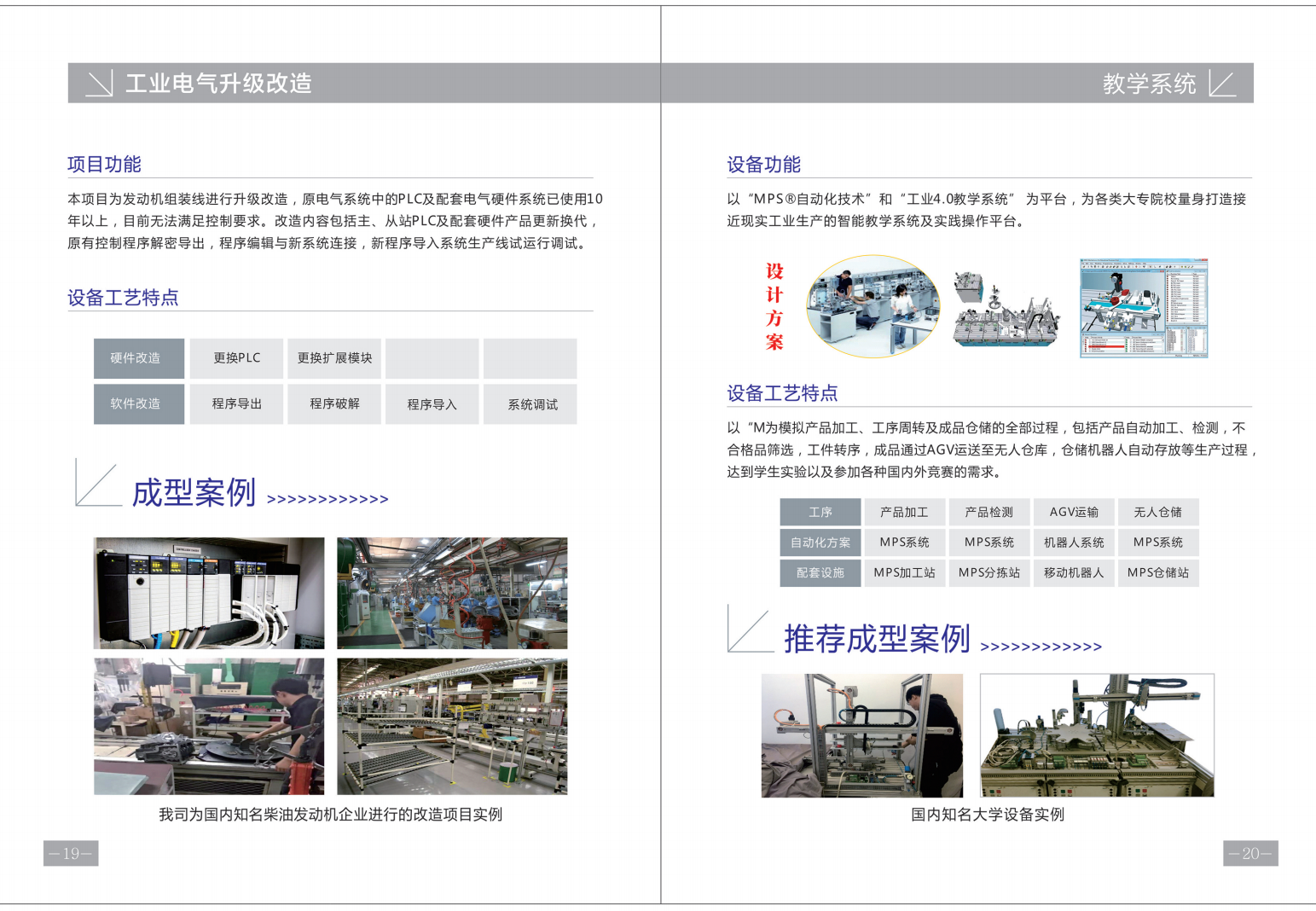This screenshot has width=1316, height=911.
Task: Click the 推荐成型案例 heading
Action: [877, 638]
